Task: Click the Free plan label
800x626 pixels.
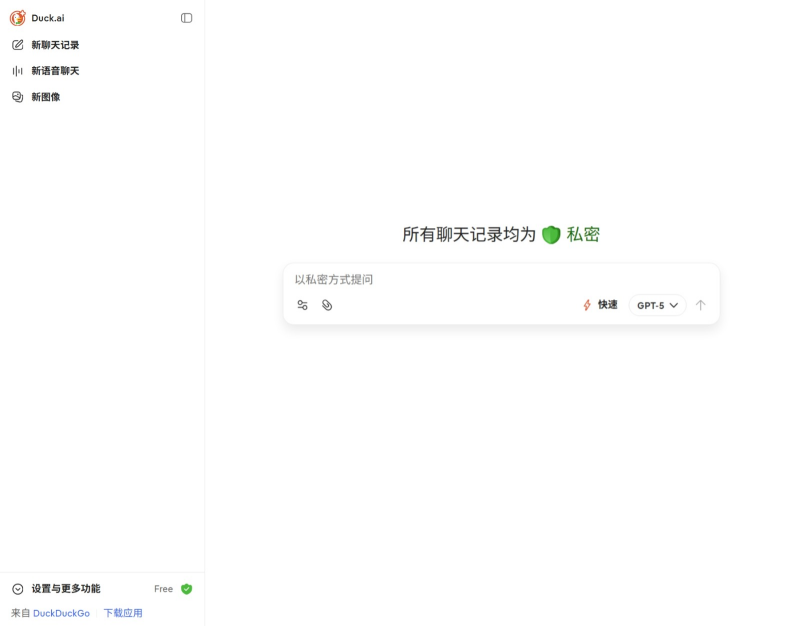Action: tap(163, 589)
